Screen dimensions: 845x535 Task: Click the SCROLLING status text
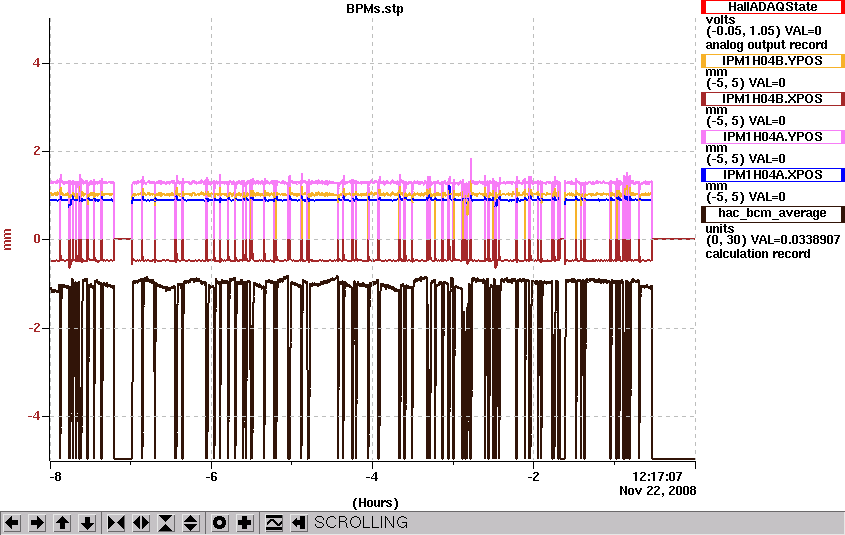(x=361, y=523)
